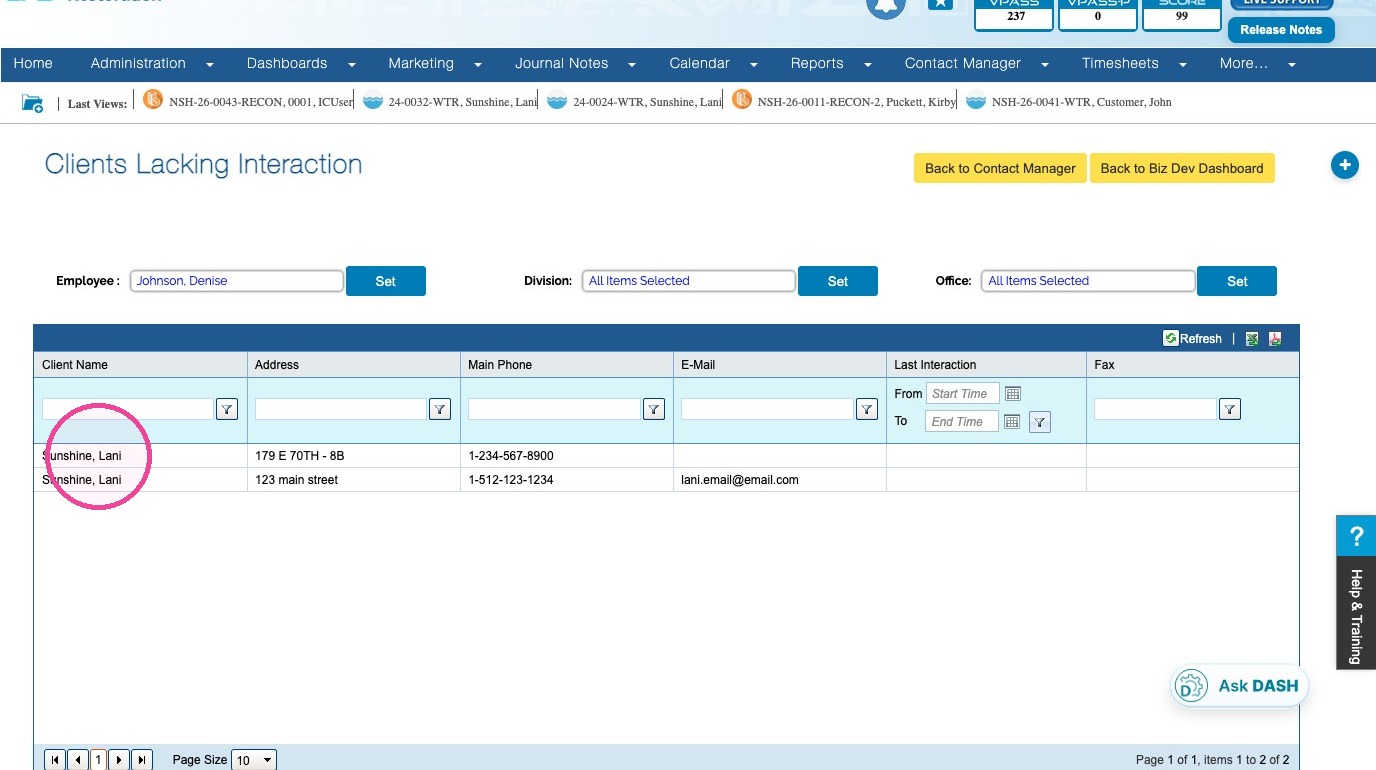The width and height of the screenshot is (1376, 770).
Task: Click the Help & Training question mark
Action: click(x=1356, y=536)
